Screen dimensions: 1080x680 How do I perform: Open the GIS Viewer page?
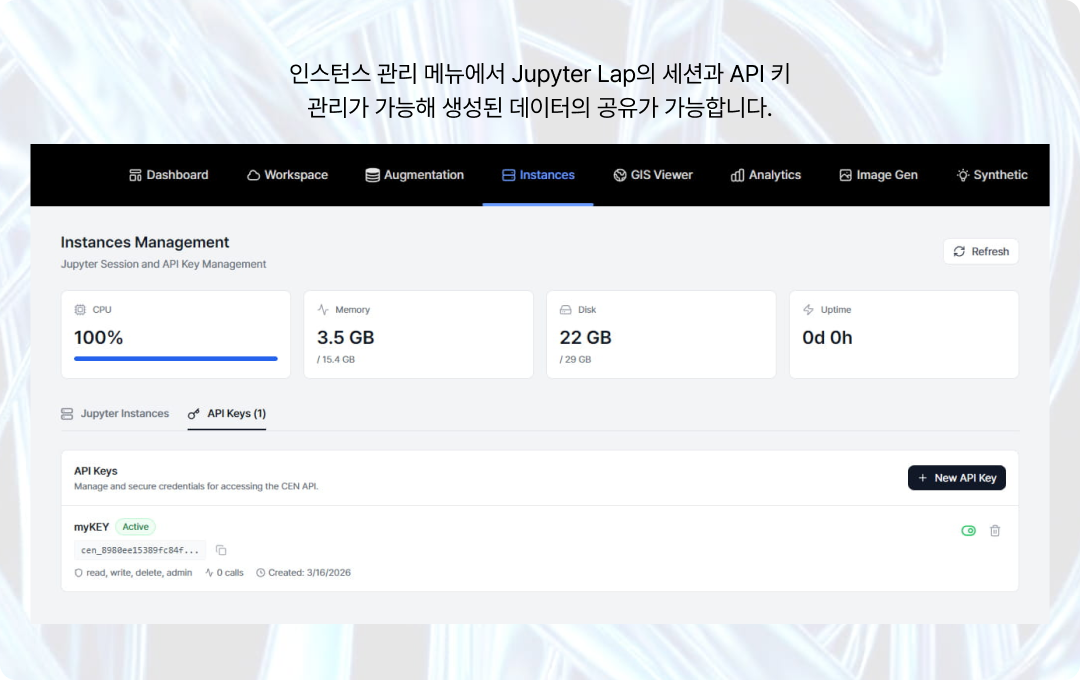coord(653,175)
